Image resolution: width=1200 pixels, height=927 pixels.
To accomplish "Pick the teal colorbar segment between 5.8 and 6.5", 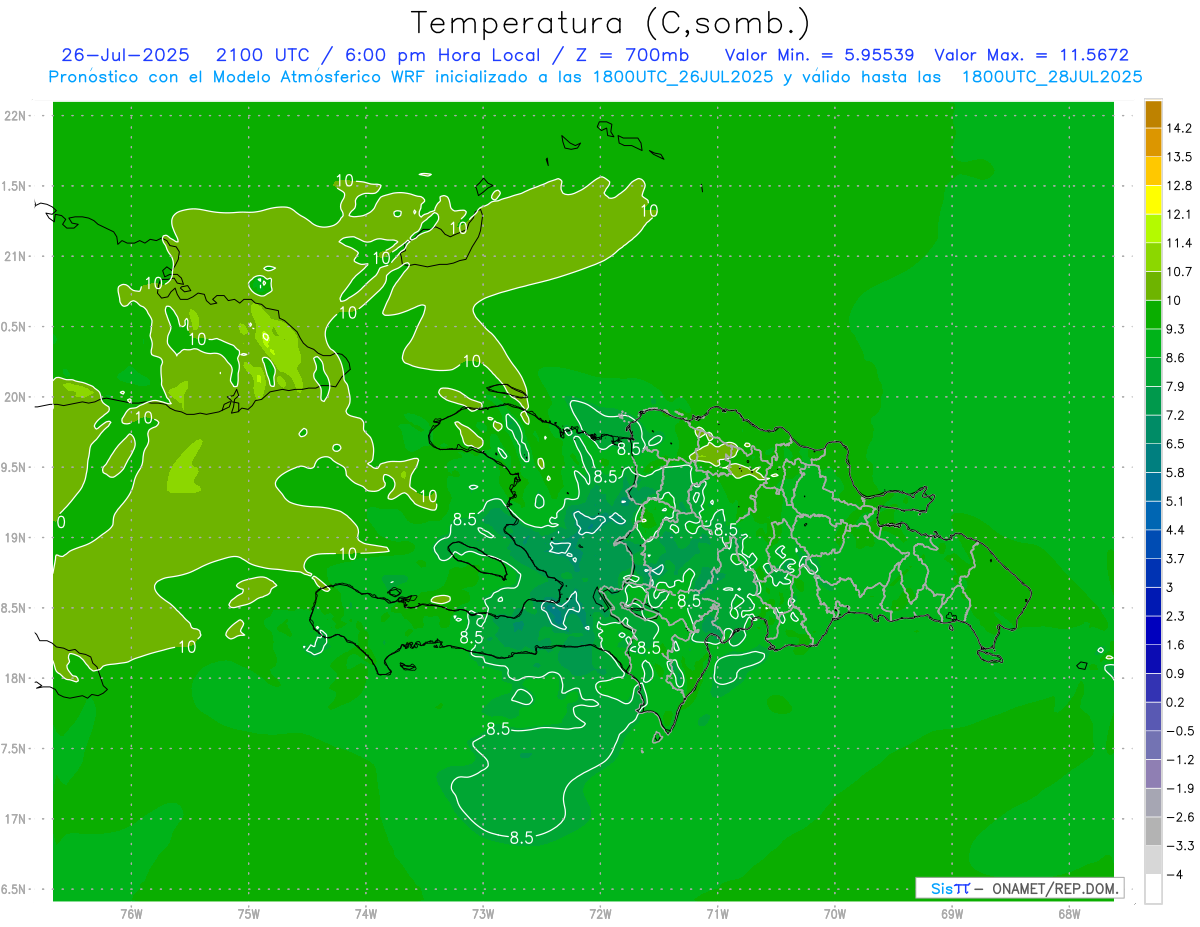I will [1153, 458].
